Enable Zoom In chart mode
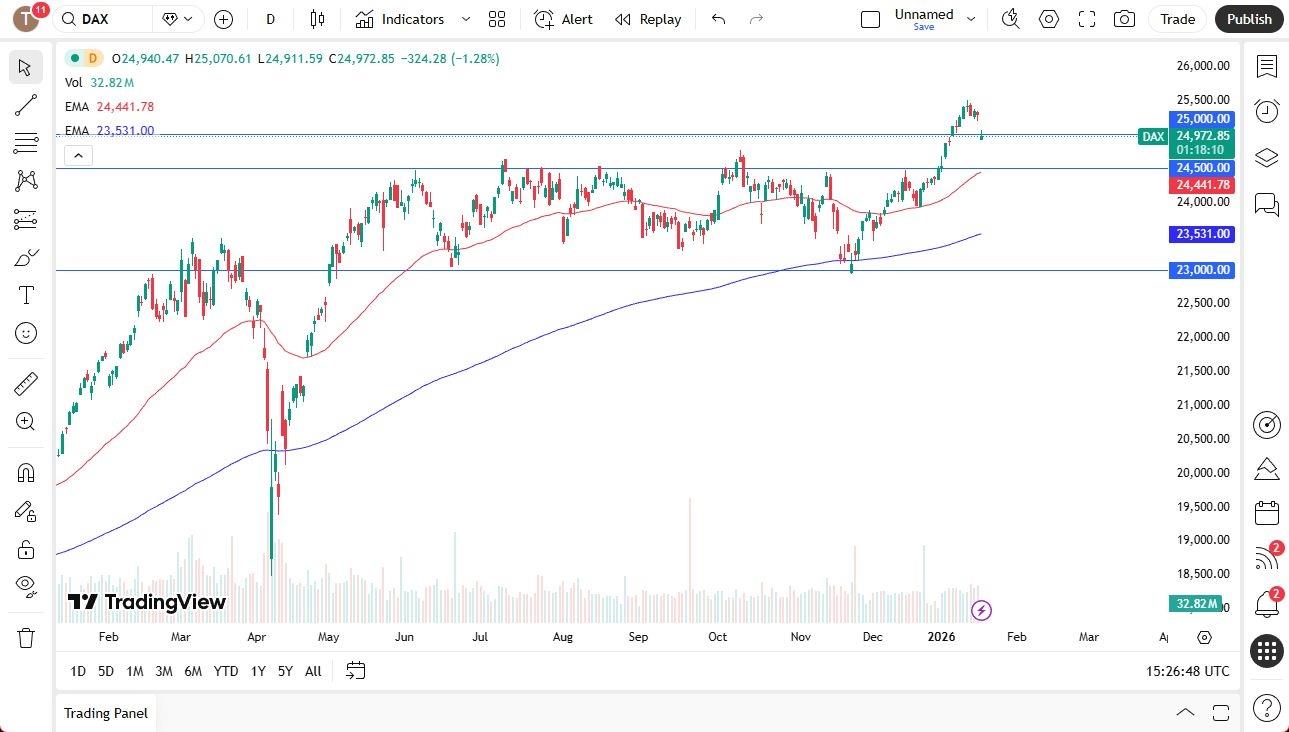The height and width of the screenshot is (732, 1289). pyautogui.click(x=25, y=421)
